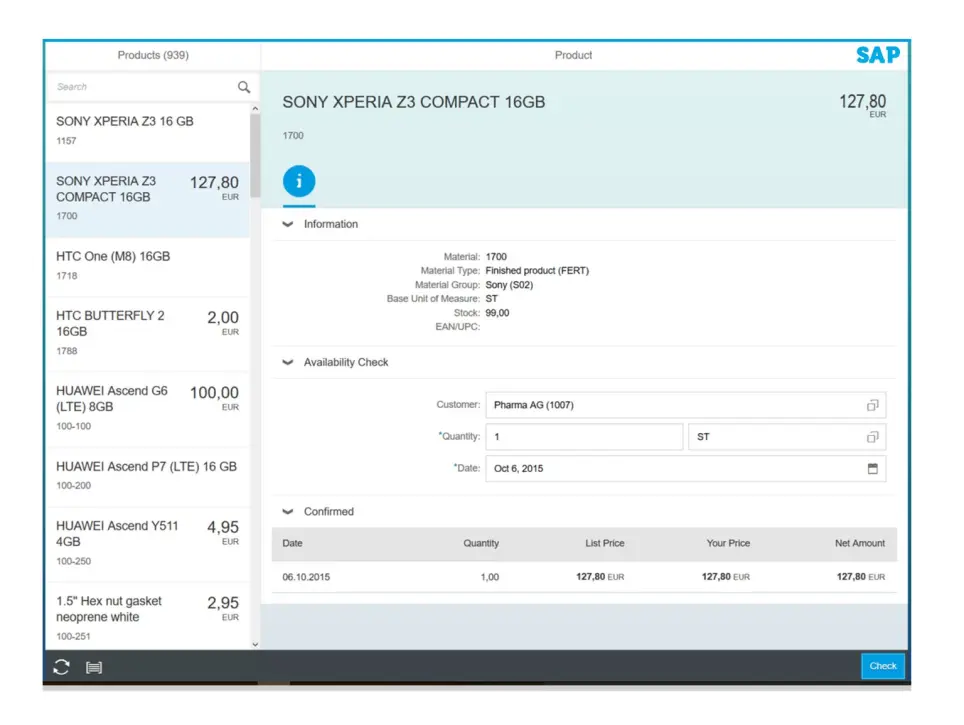This screenshot has height=725, width=964.
Task: Click the product list scrollbar thumb
Action: (255, 155)
